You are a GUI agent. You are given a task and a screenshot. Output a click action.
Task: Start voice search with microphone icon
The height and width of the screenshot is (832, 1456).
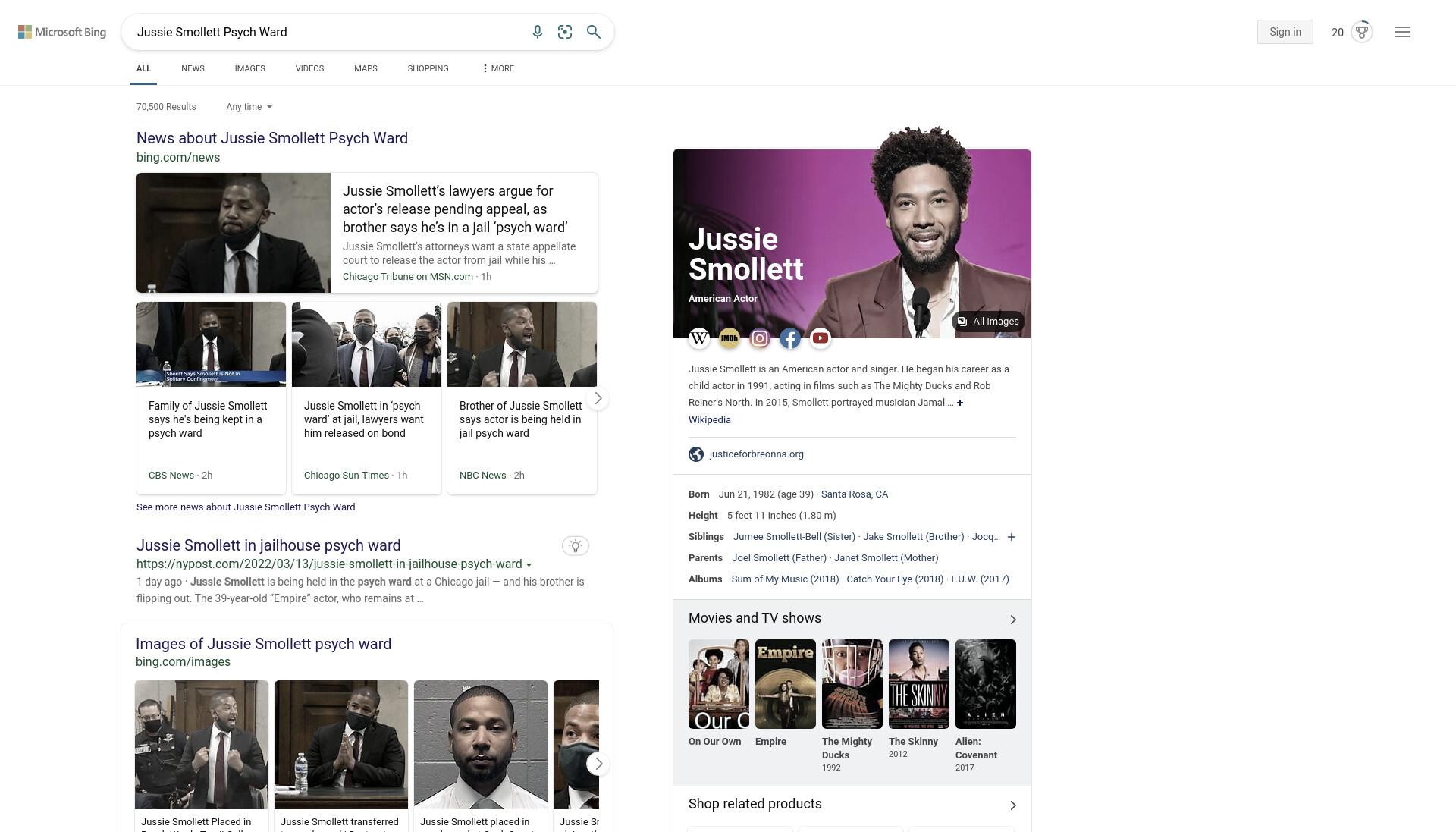(538, 32)
